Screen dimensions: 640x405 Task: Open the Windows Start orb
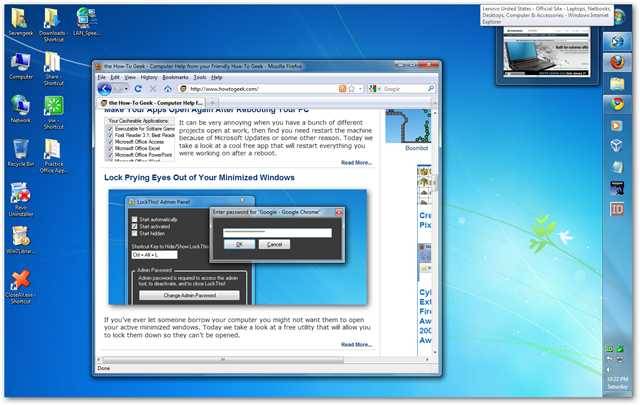[619, 17]
